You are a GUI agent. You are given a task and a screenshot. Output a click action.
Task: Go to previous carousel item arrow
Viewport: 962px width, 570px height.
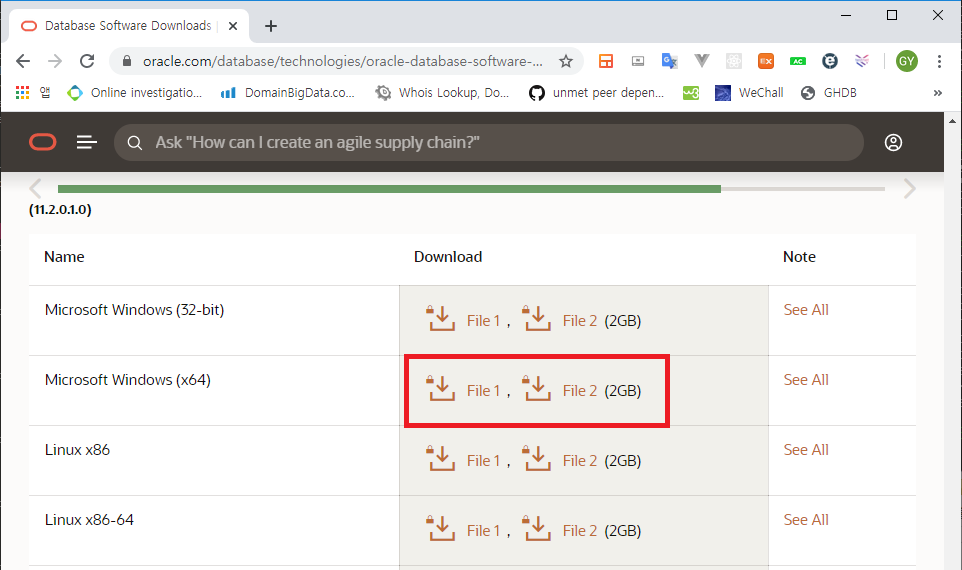coord(36,188)
